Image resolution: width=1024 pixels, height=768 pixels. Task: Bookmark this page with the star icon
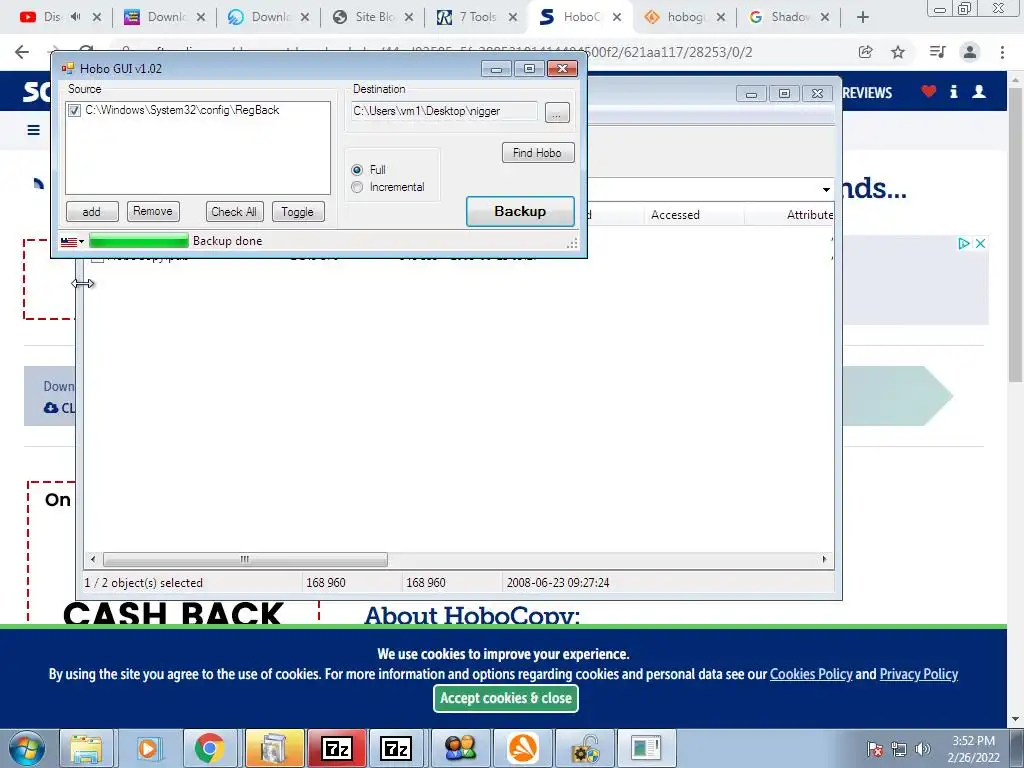(899, 52)
